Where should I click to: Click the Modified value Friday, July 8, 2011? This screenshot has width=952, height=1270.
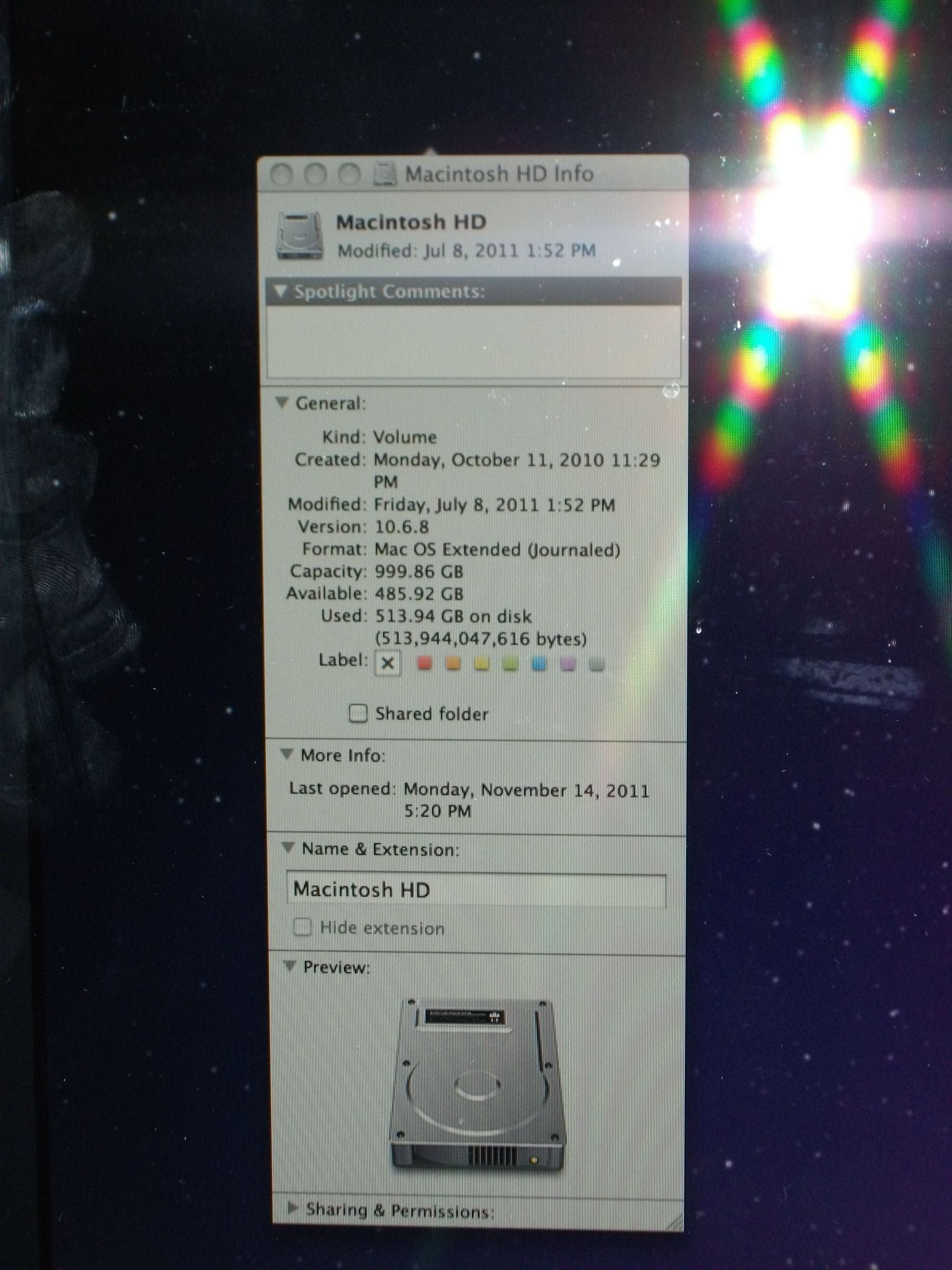(495, 505)
